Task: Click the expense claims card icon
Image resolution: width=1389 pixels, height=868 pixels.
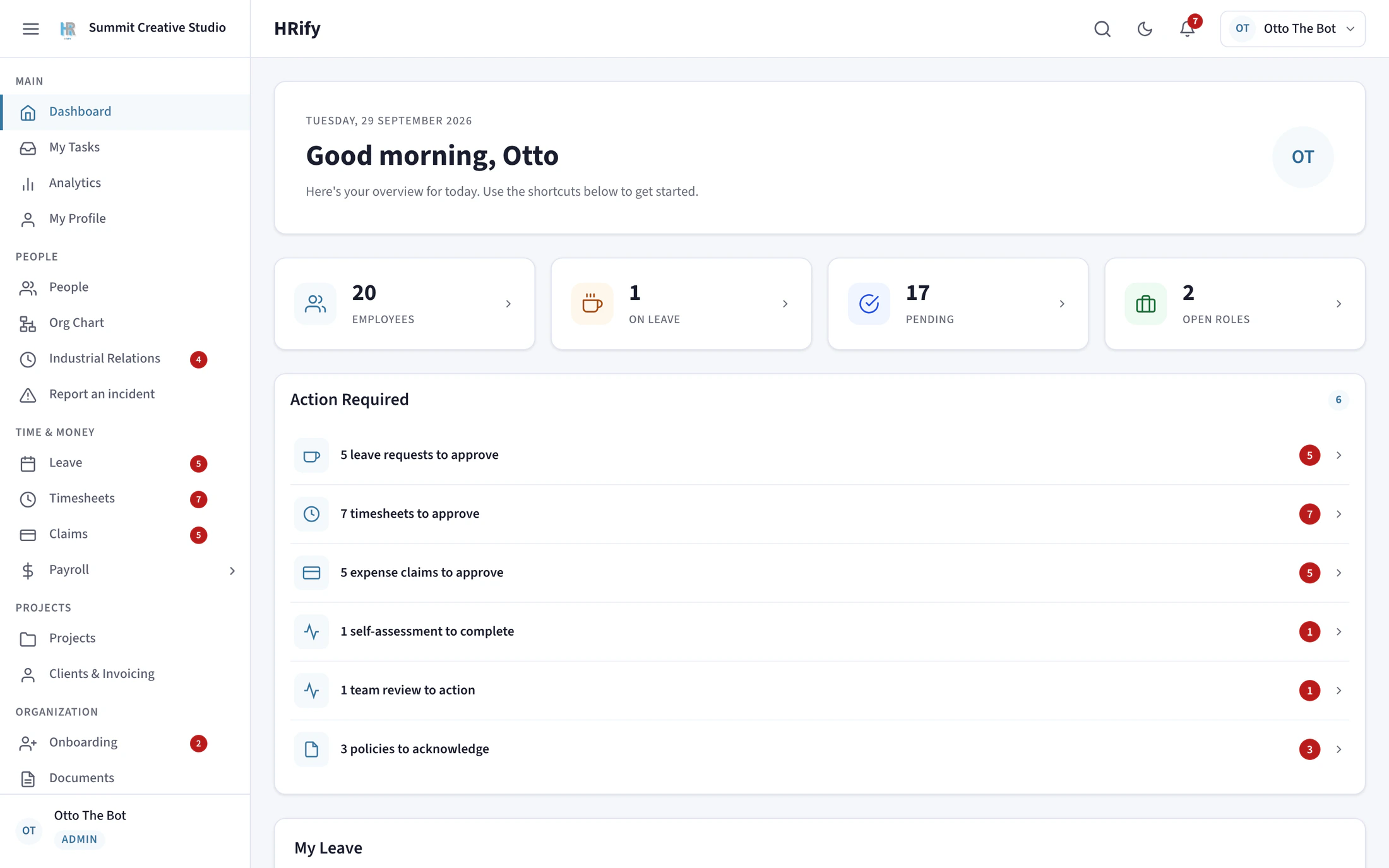Action: [311, 573]
